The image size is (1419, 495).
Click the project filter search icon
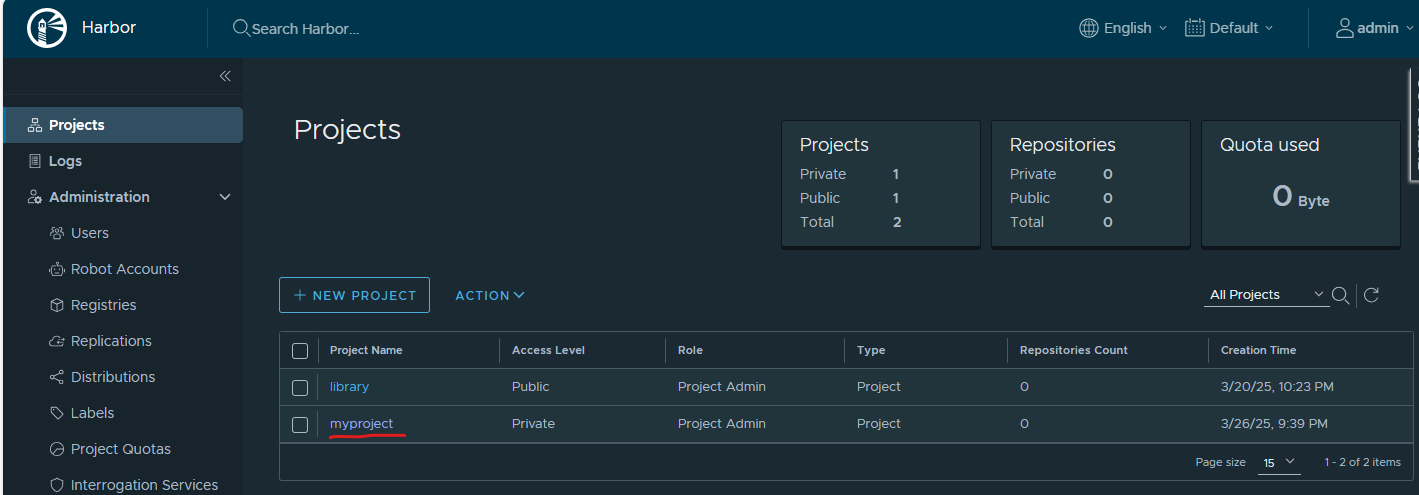[x=1341, y=295]
